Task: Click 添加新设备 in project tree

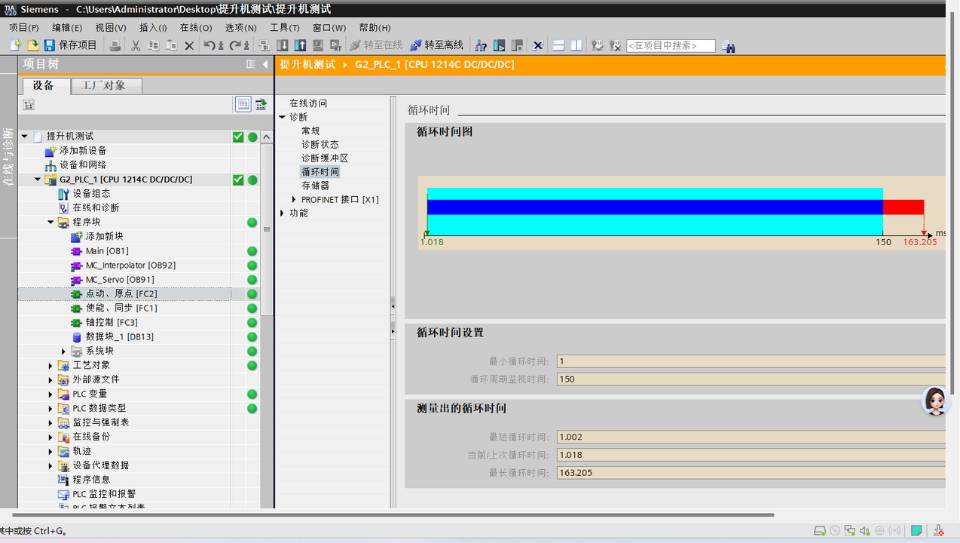Action: (x=83, y=151)
